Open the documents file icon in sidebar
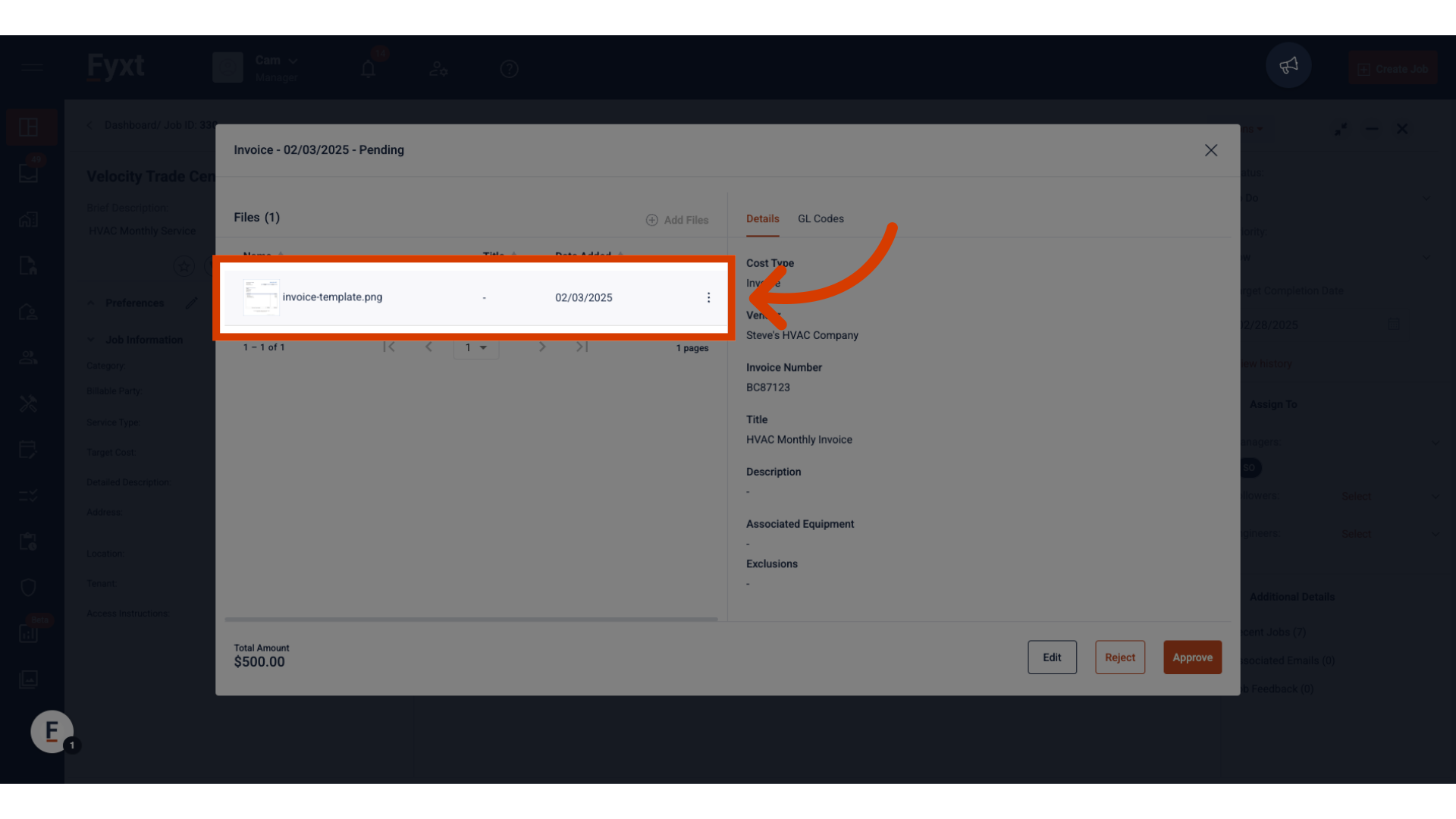The width and height of the screenshot is (1456, 819). (29, 265)
